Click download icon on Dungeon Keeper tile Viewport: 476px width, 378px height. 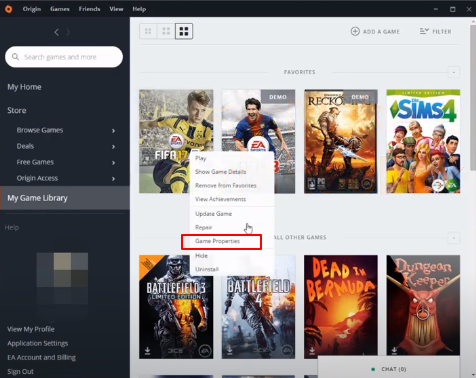(394, 350)
